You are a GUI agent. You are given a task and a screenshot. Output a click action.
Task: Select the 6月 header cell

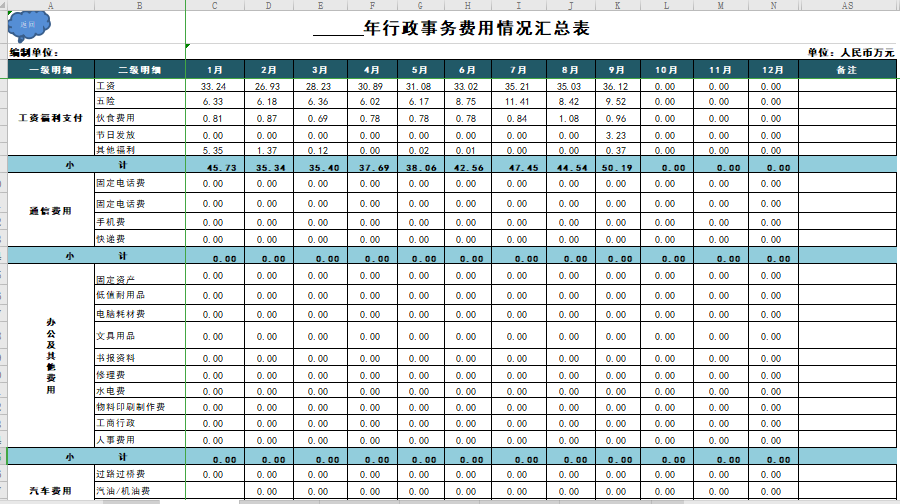[x=467, y=69]
